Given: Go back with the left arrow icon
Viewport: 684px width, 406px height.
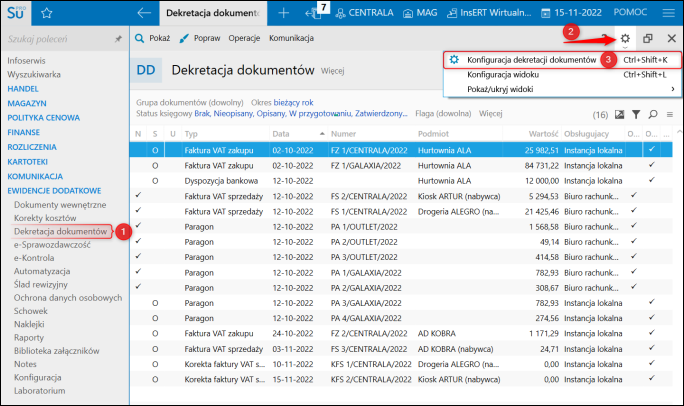Looking at the screenshot, I should (x=144, y=13).
